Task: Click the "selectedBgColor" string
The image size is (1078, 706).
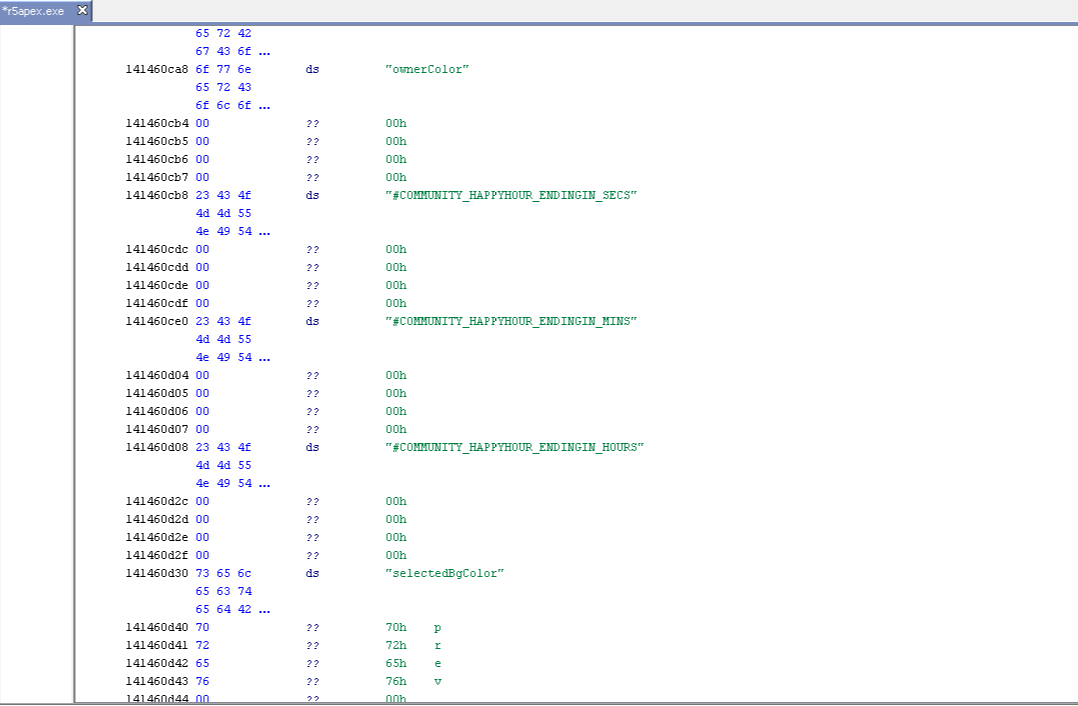Action: (x=444, y=574)
